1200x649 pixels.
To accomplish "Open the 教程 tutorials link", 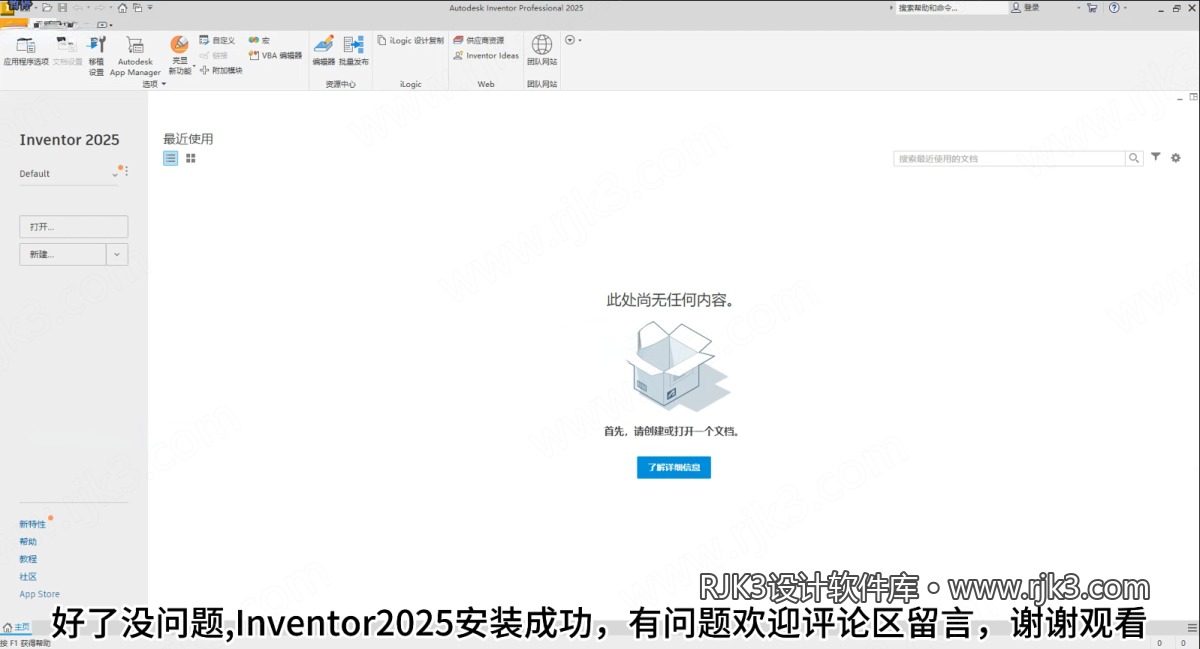I will 28,559.
